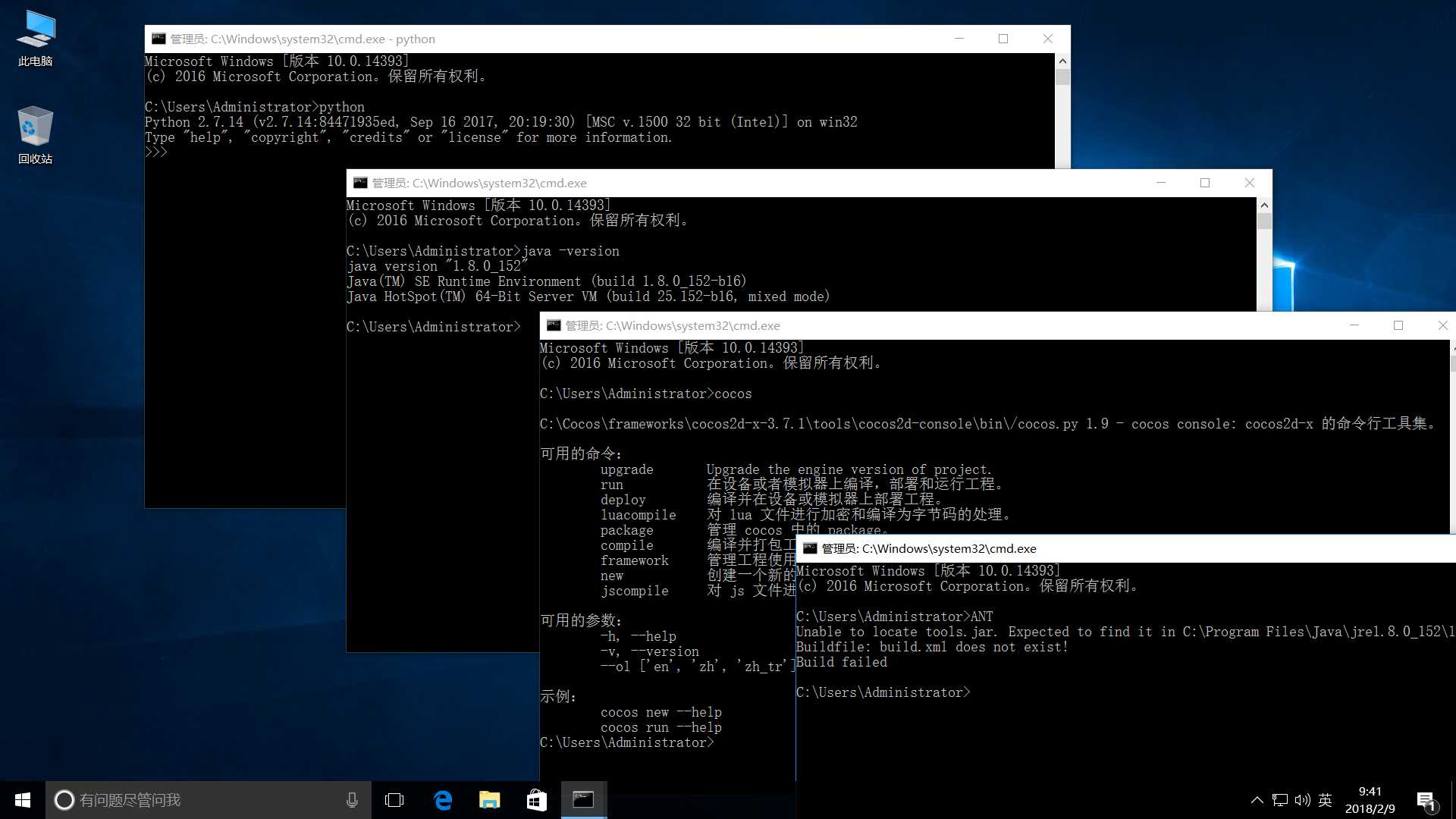Open Microsoft Store from taskbar
The image size is (1456, 819).
tap(537, 800)
